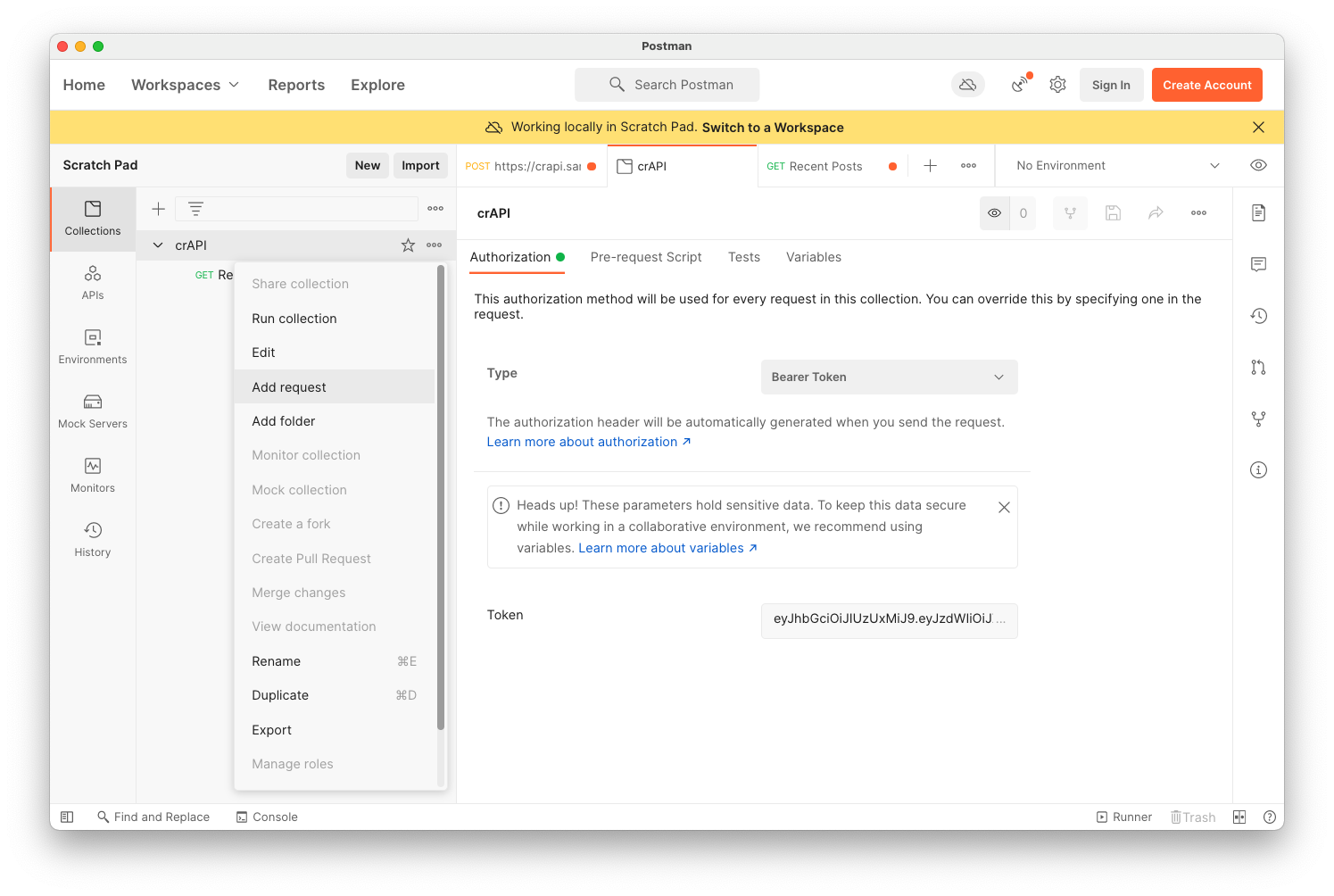Image resolution: width=1334 pixels, height=896 pixels.
Task: Open the Collections sidebar panel
Action: tap(93, 219)
